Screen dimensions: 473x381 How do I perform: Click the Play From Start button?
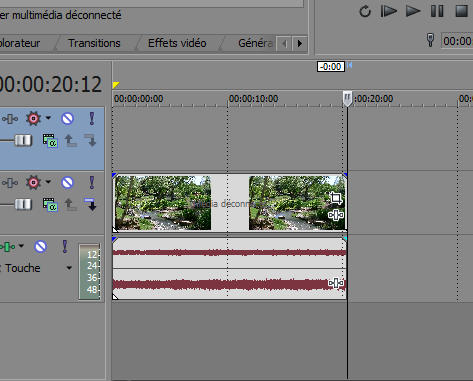389,11
